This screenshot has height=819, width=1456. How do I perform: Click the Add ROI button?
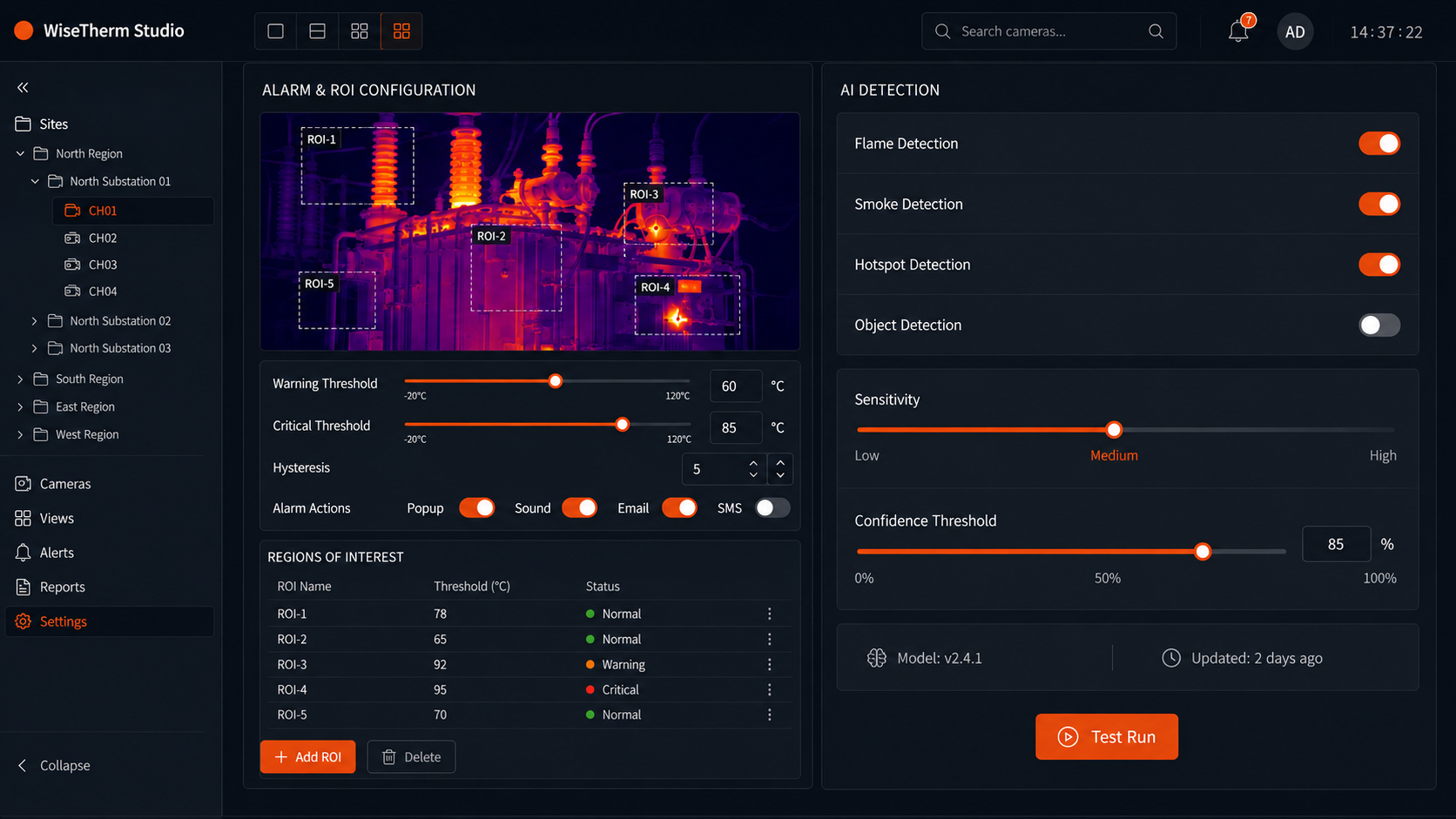[x=307, y=756]
